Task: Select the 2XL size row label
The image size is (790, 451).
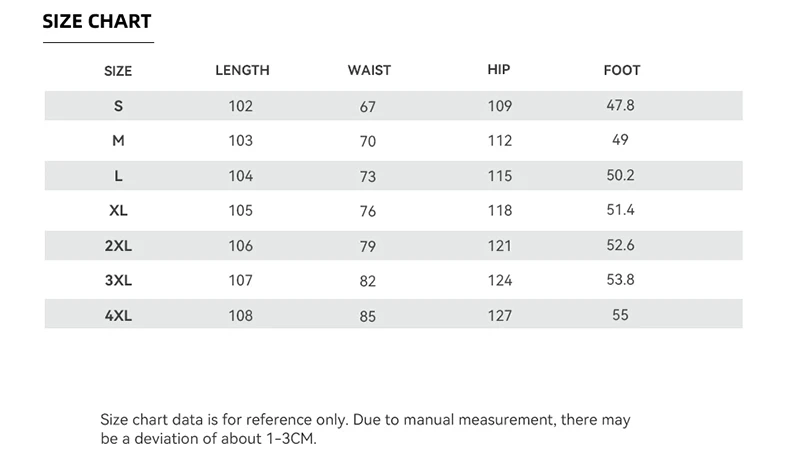Action: pos(118,246)
